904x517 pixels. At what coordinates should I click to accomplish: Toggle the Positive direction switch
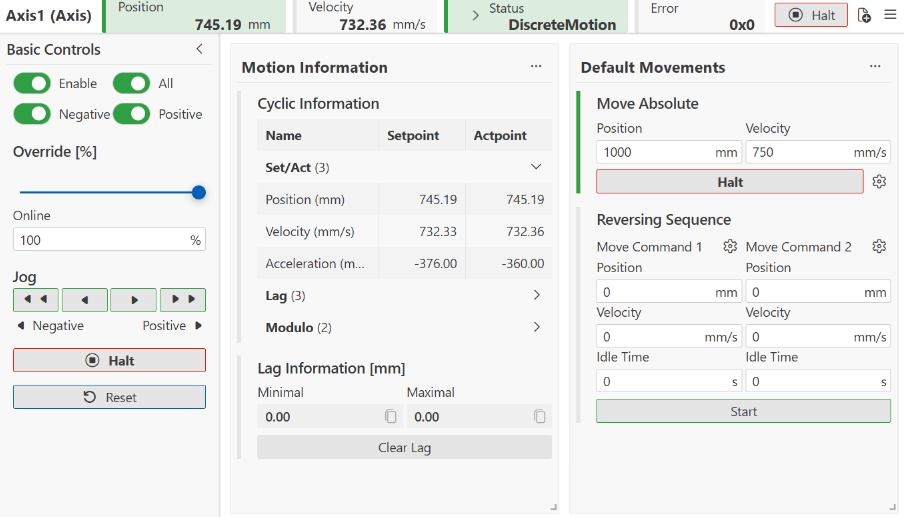tap(131, 114)
